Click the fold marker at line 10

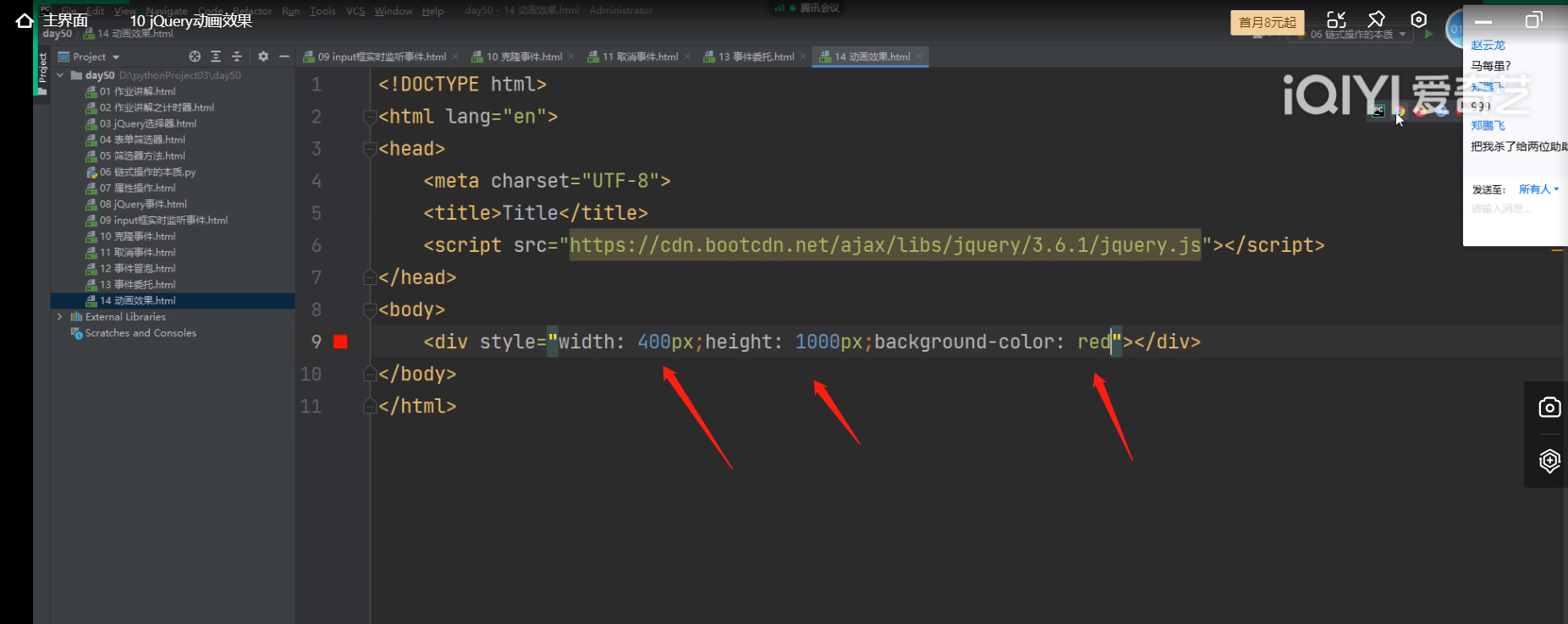tap(370, 374)
